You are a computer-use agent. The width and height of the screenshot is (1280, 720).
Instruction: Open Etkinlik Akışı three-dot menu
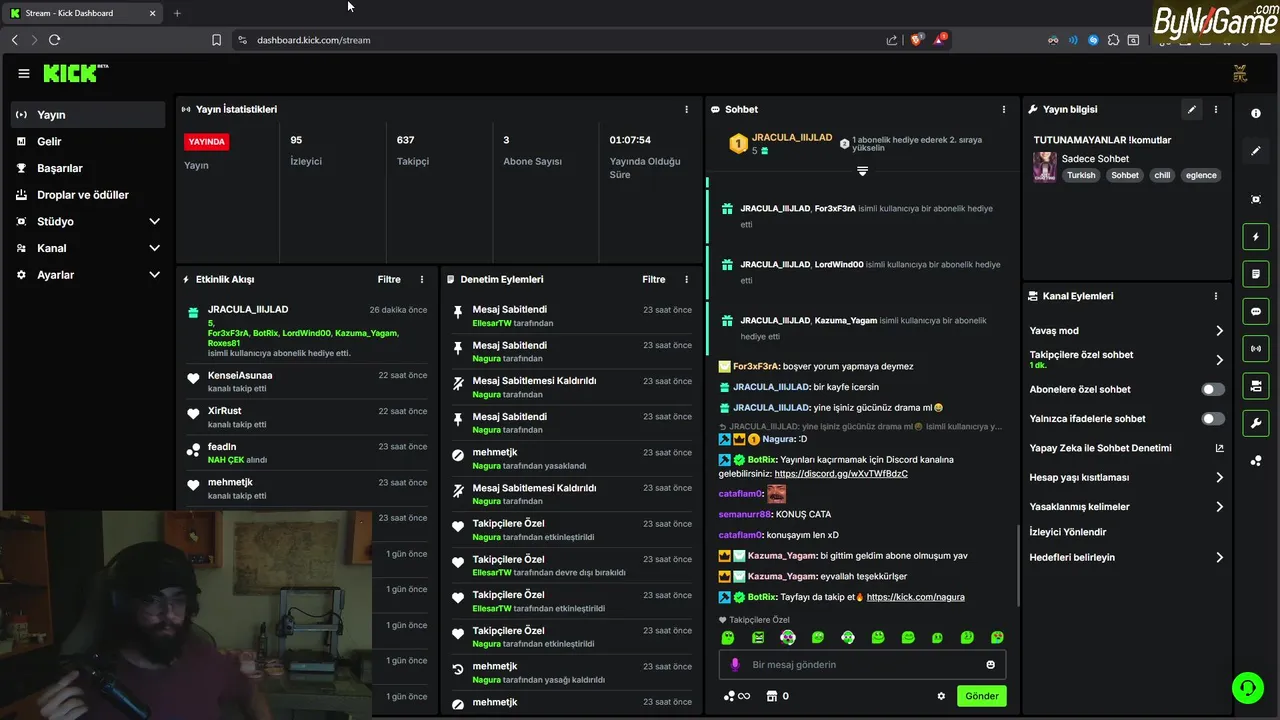(422, 280)
